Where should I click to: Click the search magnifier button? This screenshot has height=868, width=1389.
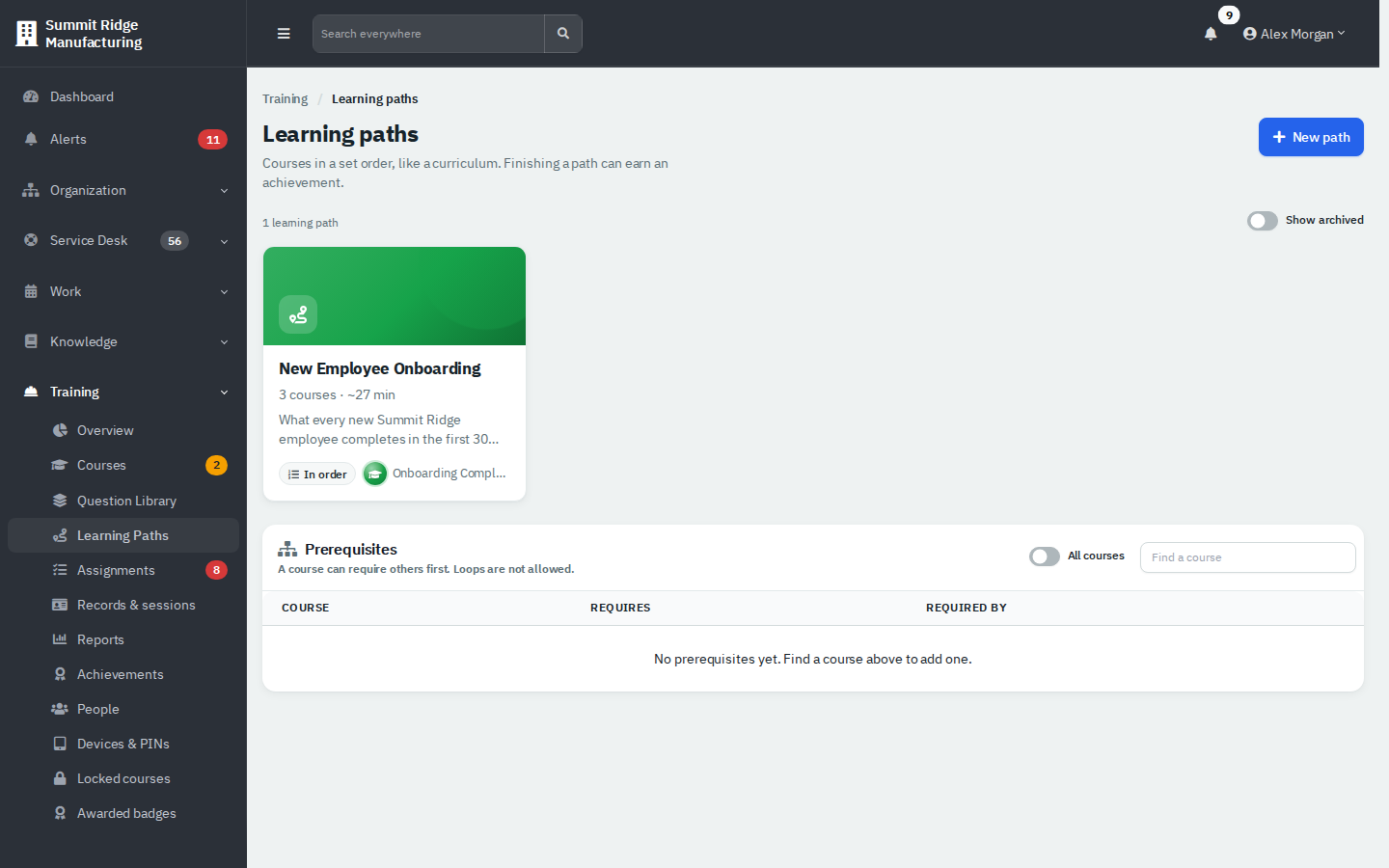coord(563,34)
